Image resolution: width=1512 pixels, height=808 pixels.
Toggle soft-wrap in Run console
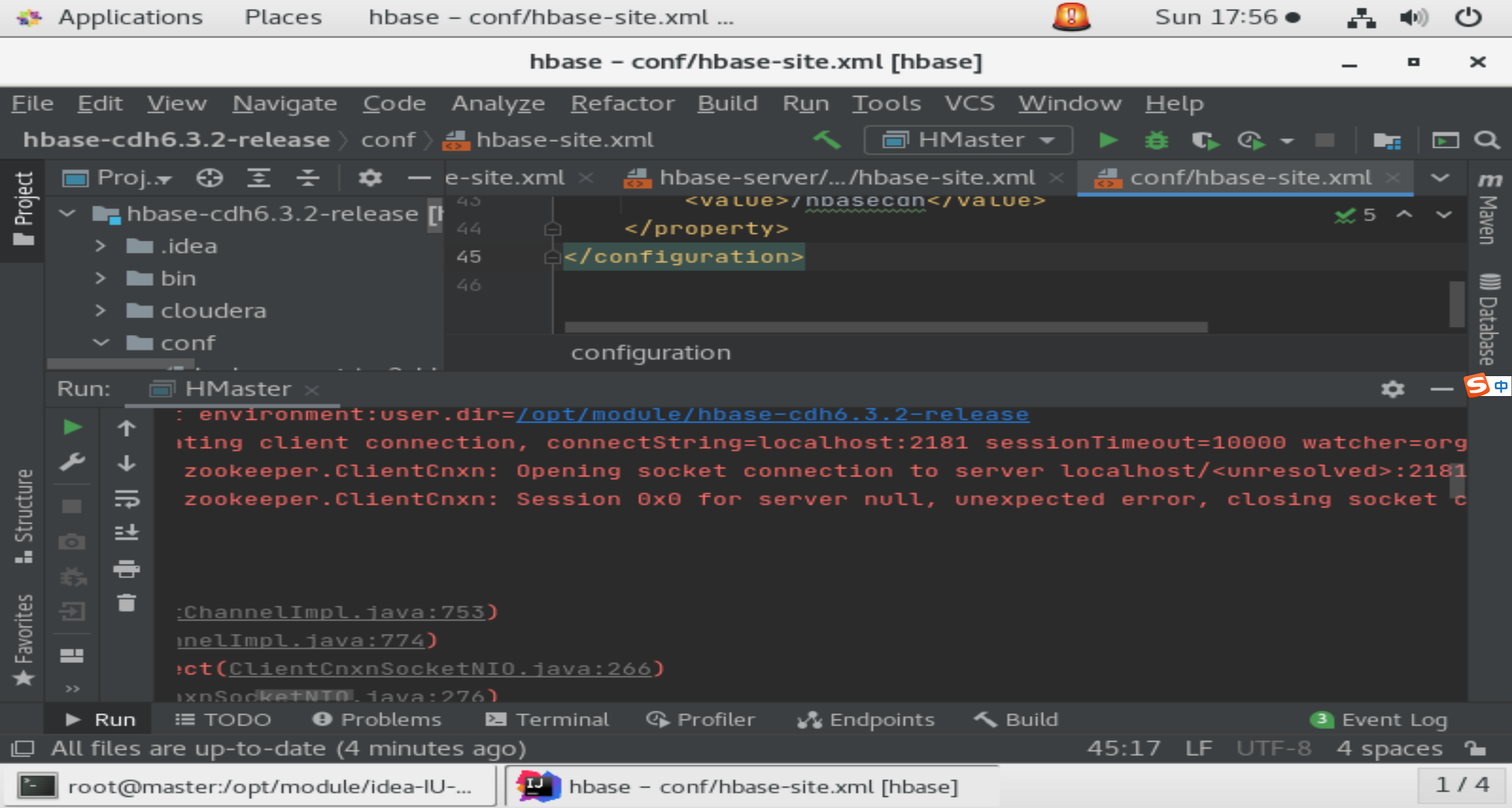[126, 498]
